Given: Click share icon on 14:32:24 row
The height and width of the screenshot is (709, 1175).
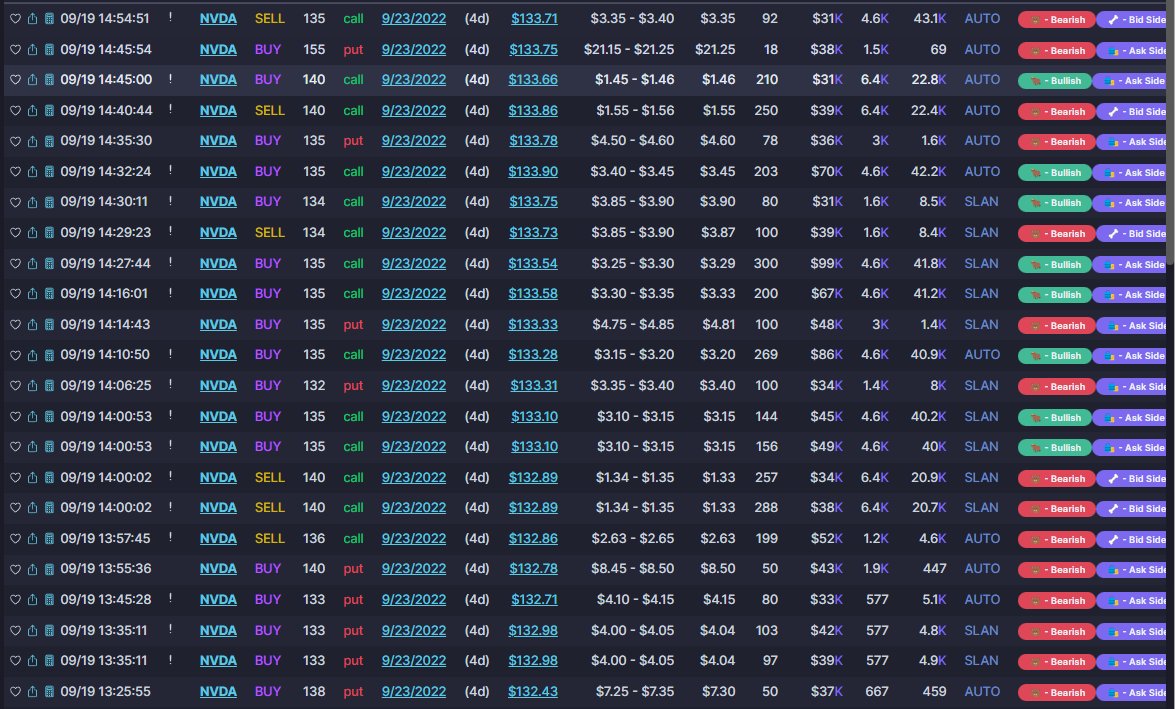Looking at the screenshot, I should (x=32, y=172).
